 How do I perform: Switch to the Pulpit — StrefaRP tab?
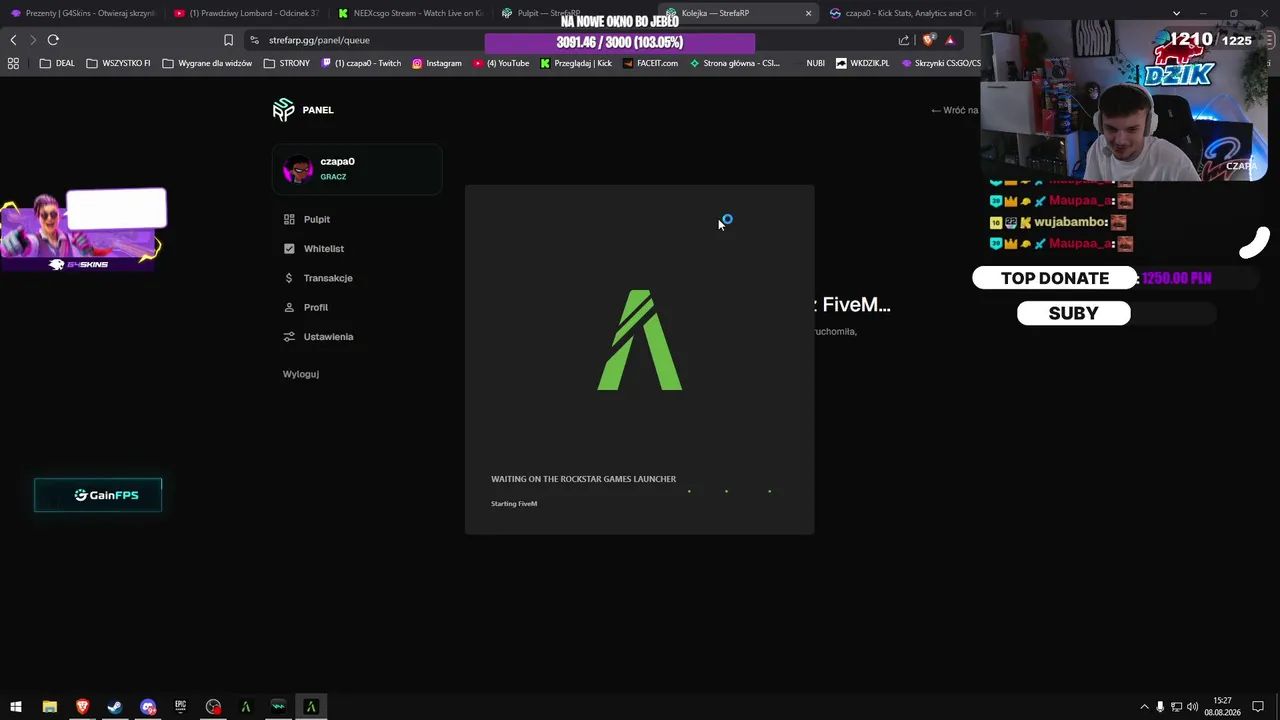point(540,13)
